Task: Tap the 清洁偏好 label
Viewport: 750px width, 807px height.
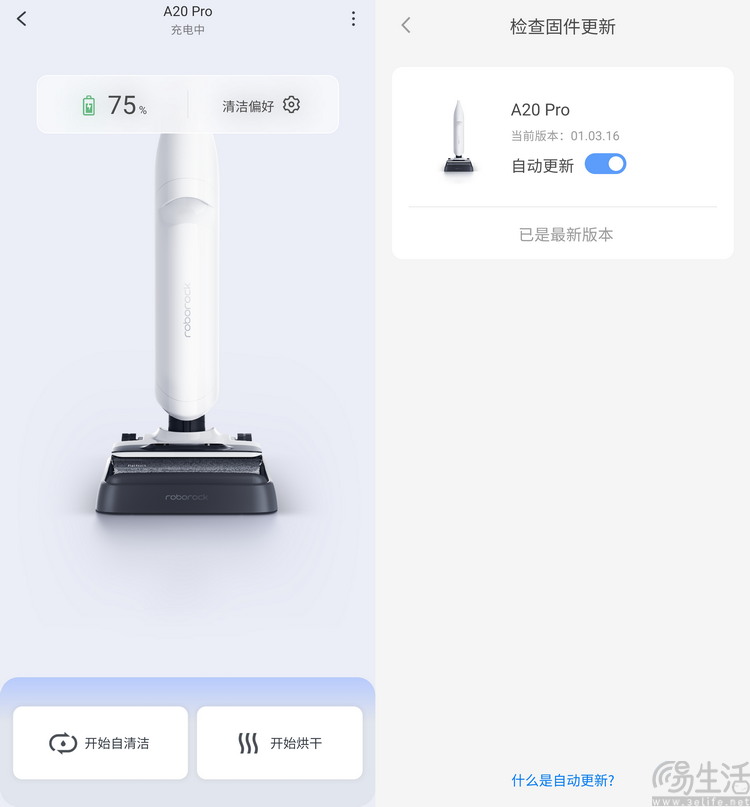Action: 248,106
